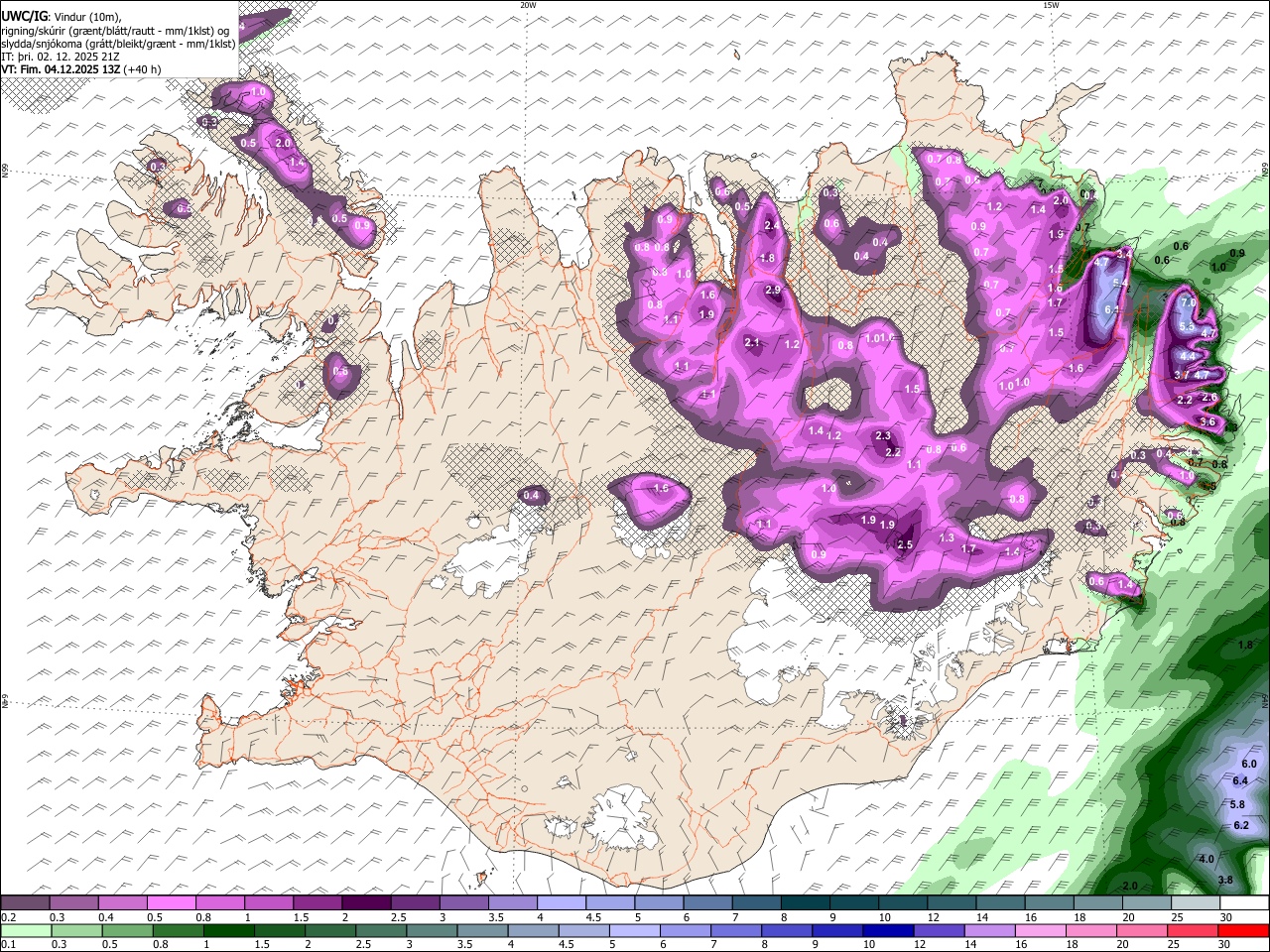Click the "2.1" snowfall value on the map

pyautogui.click(x=751, y=342)
